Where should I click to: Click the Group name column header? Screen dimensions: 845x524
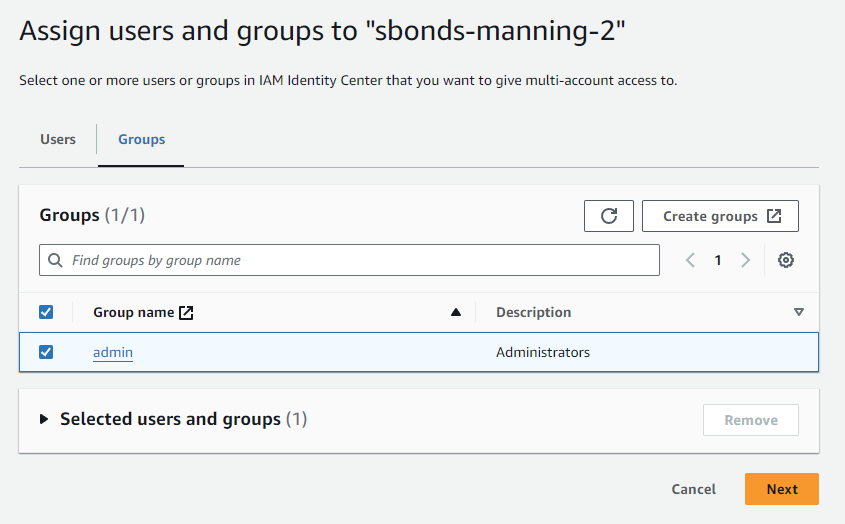click(134, 313)
